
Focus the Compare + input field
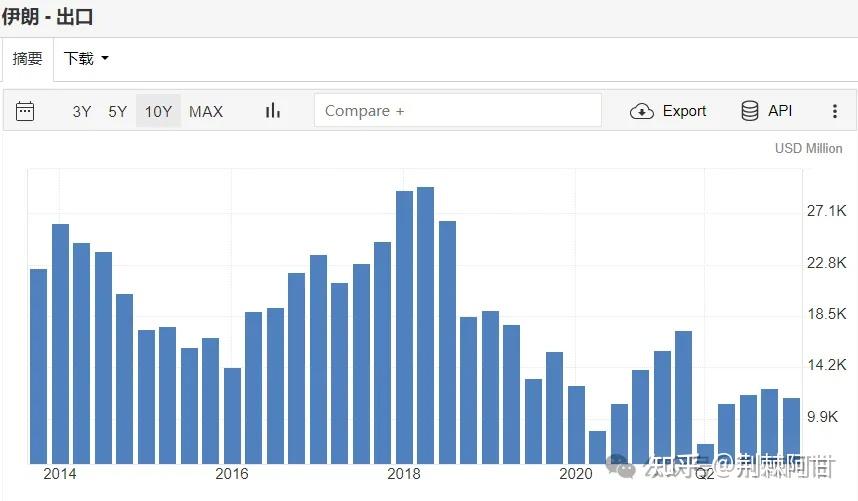click(457, 110)
